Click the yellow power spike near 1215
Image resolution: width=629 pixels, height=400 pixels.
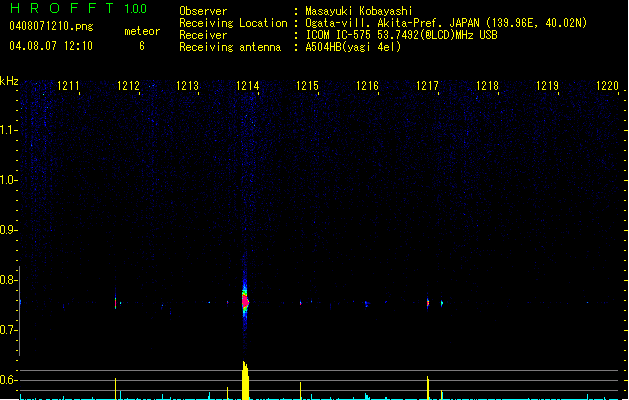click(300, 391)
